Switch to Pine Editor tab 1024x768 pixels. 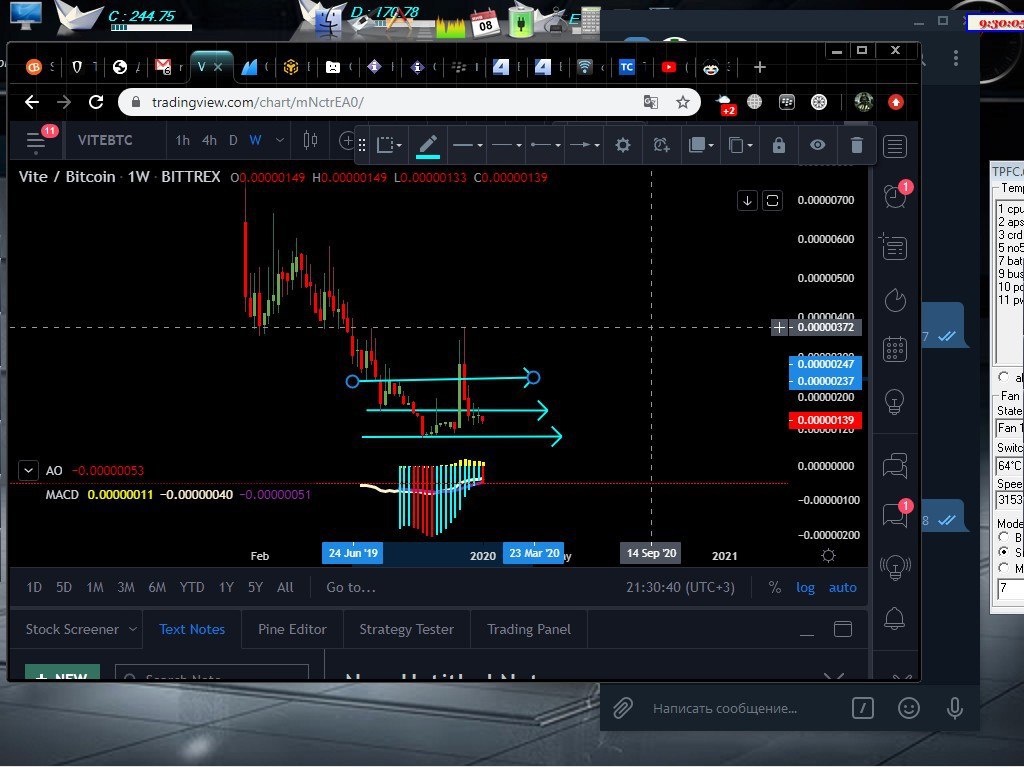[x=292, y=630]
